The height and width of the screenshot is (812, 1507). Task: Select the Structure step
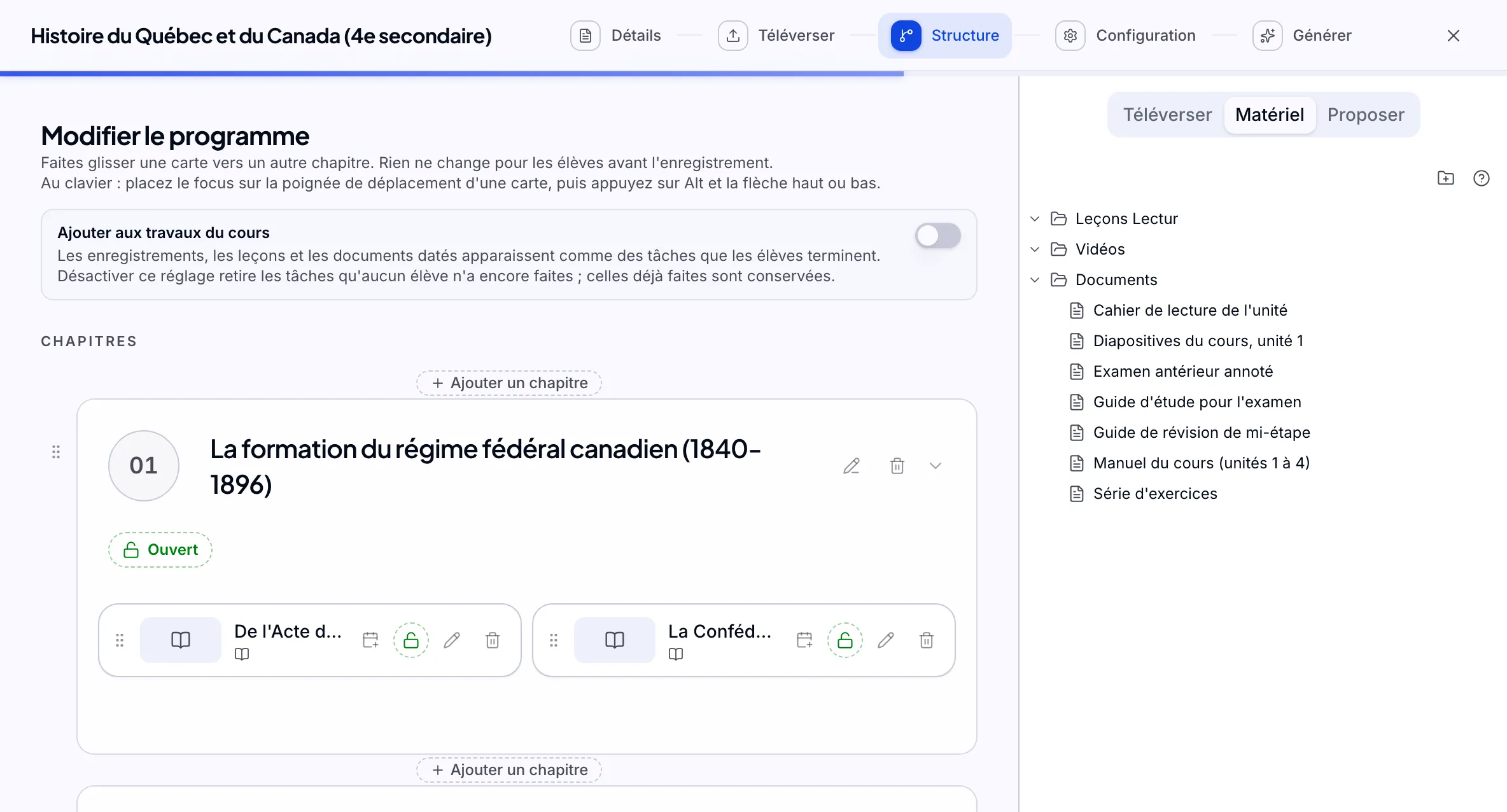click(945, 36)
